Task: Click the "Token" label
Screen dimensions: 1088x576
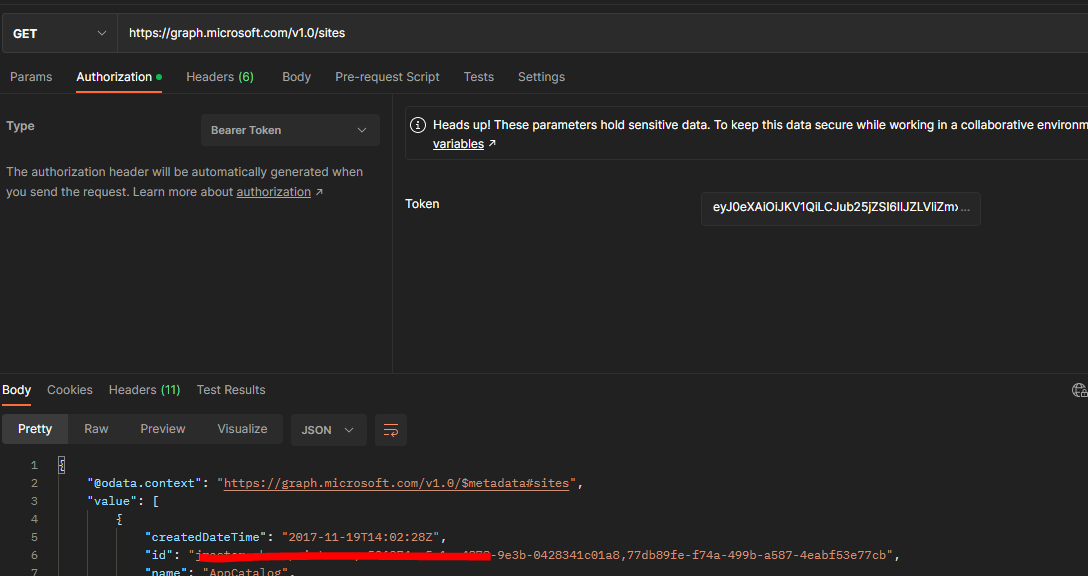Action: (422, 204)
